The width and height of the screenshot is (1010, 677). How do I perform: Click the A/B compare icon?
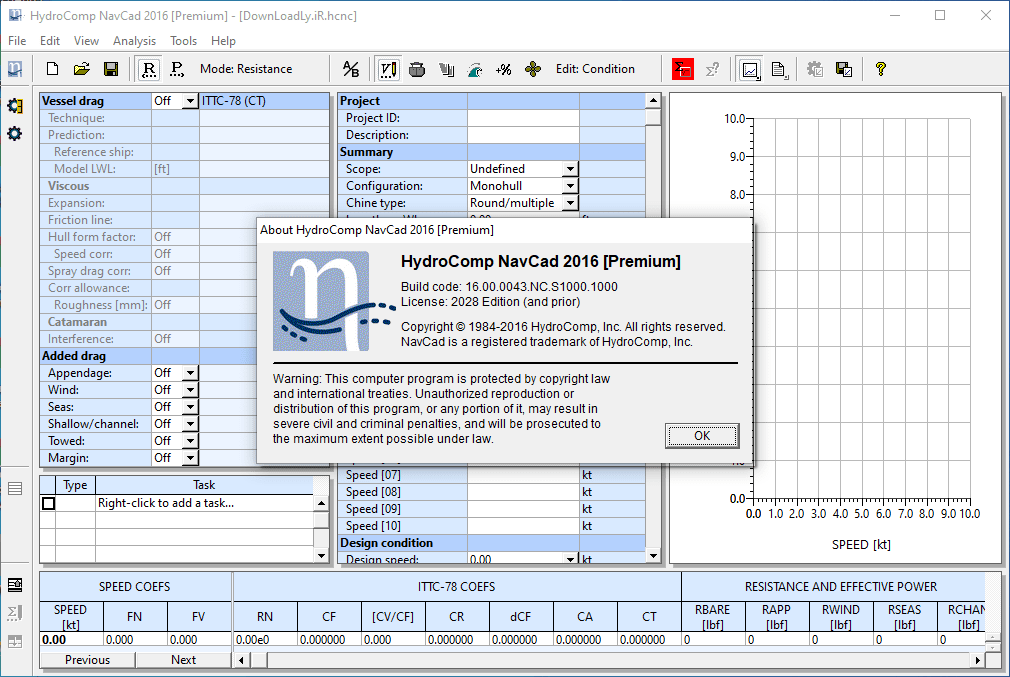(351, 69)
